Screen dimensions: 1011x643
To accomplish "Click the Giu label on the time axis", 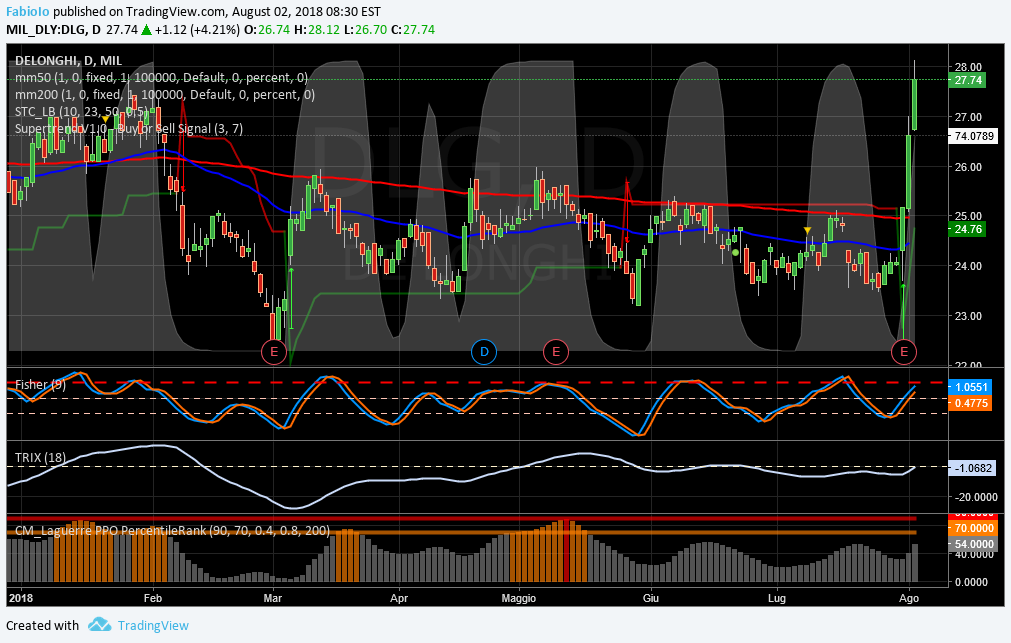I will (x=651, y=598).
